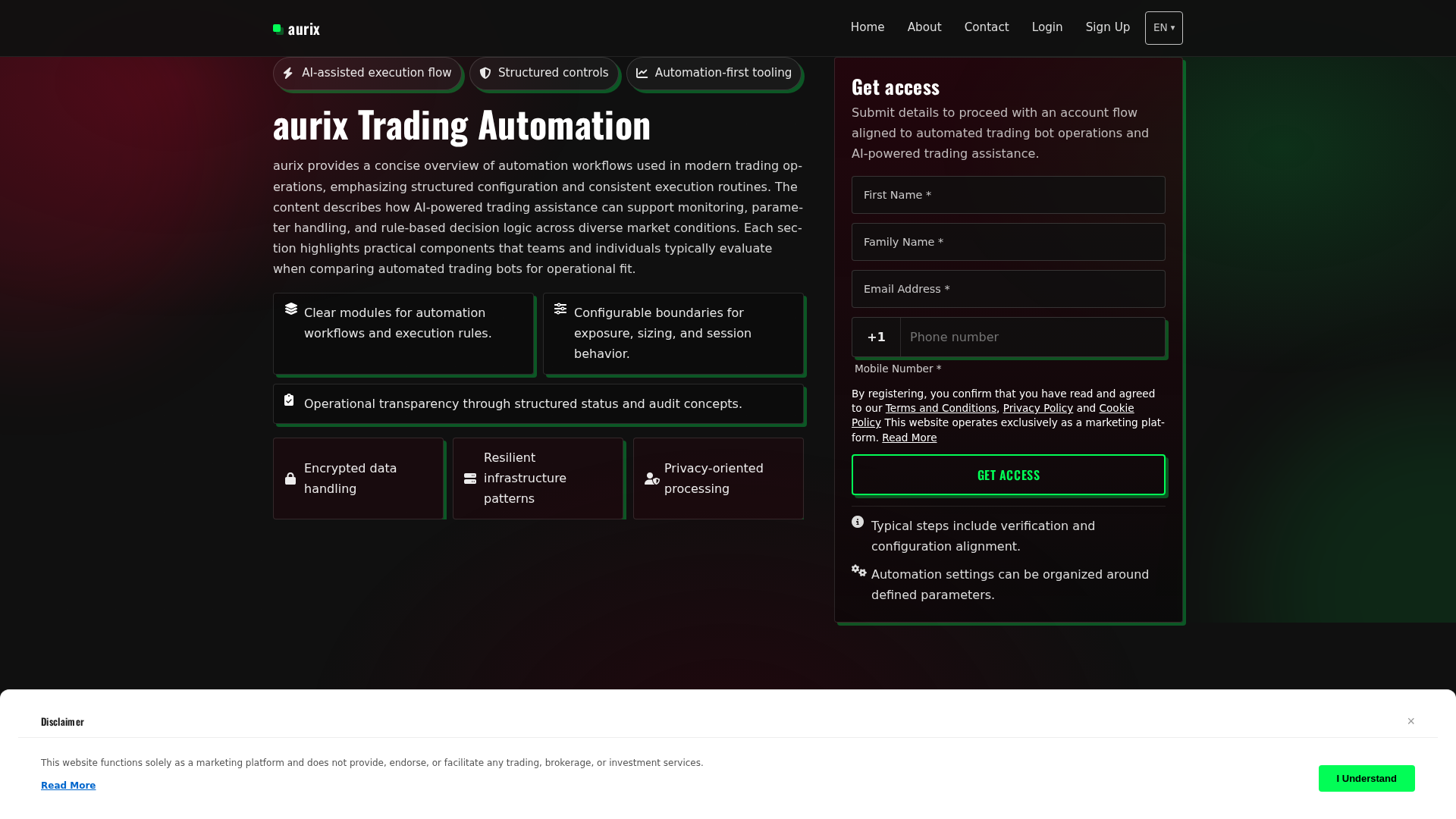Focus the First Name input field
1456x819 pixels.
[1009, 195]
